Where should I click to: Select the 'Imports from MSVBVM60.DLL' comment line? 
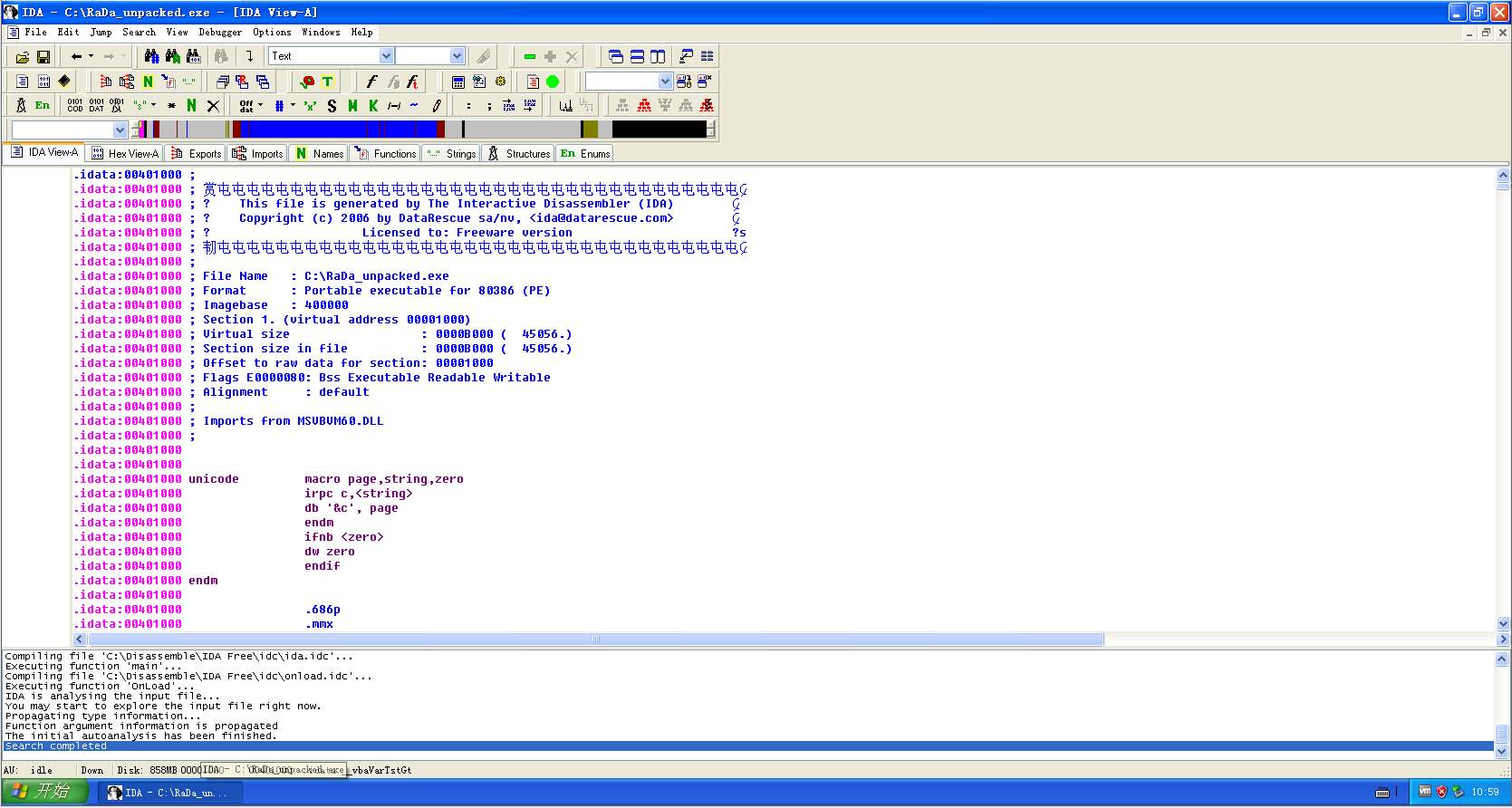294,421
